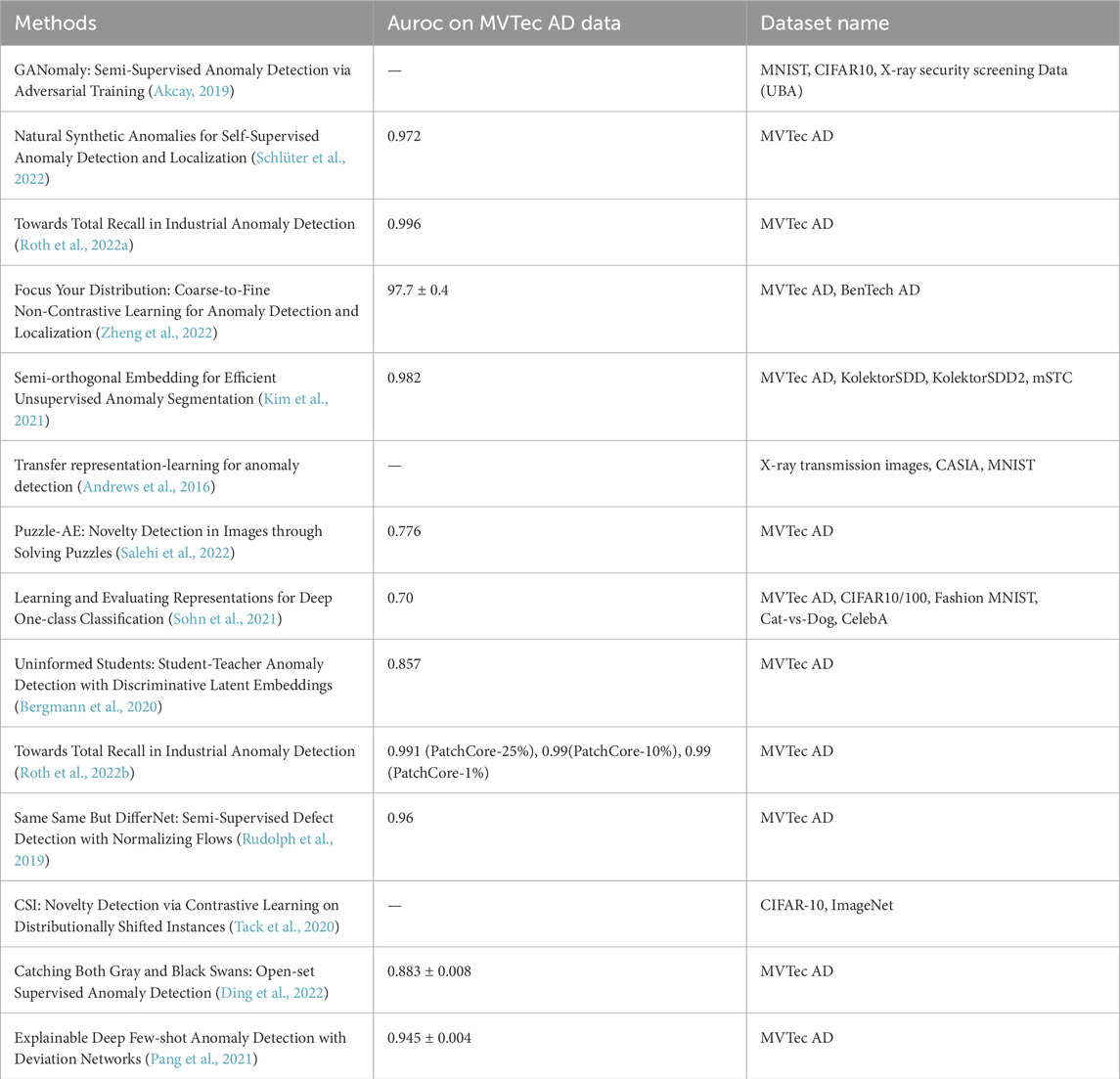Click the Auroc on MVTec AD data header
The image size is (1120, 1079).
[504, 22]
